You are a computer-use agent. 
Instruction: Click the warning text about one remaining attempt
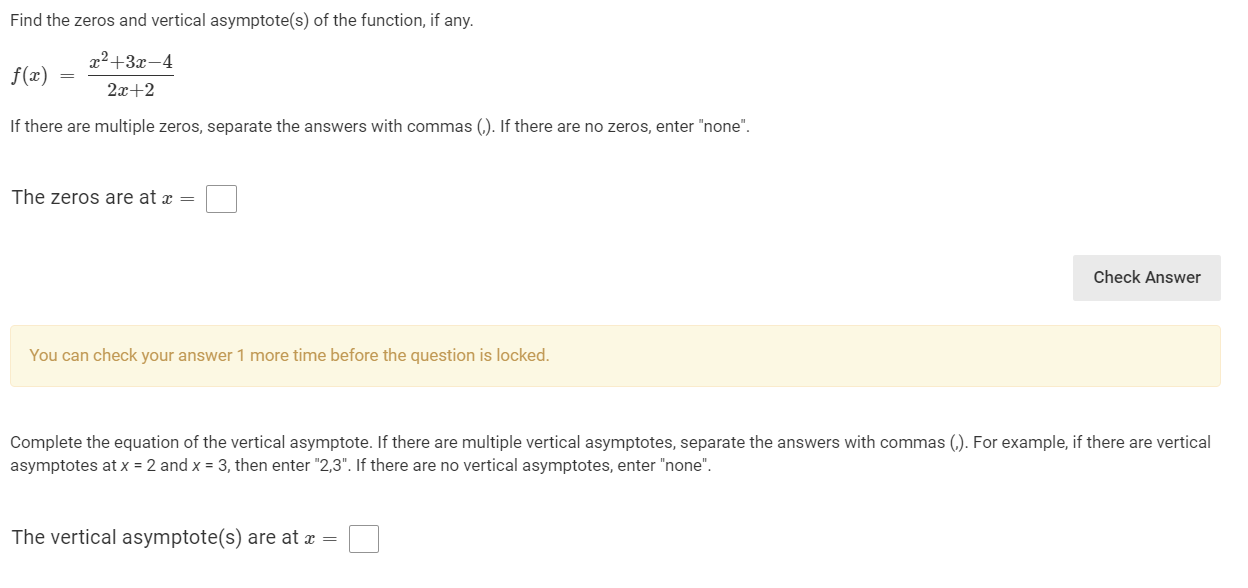(290, 355)
